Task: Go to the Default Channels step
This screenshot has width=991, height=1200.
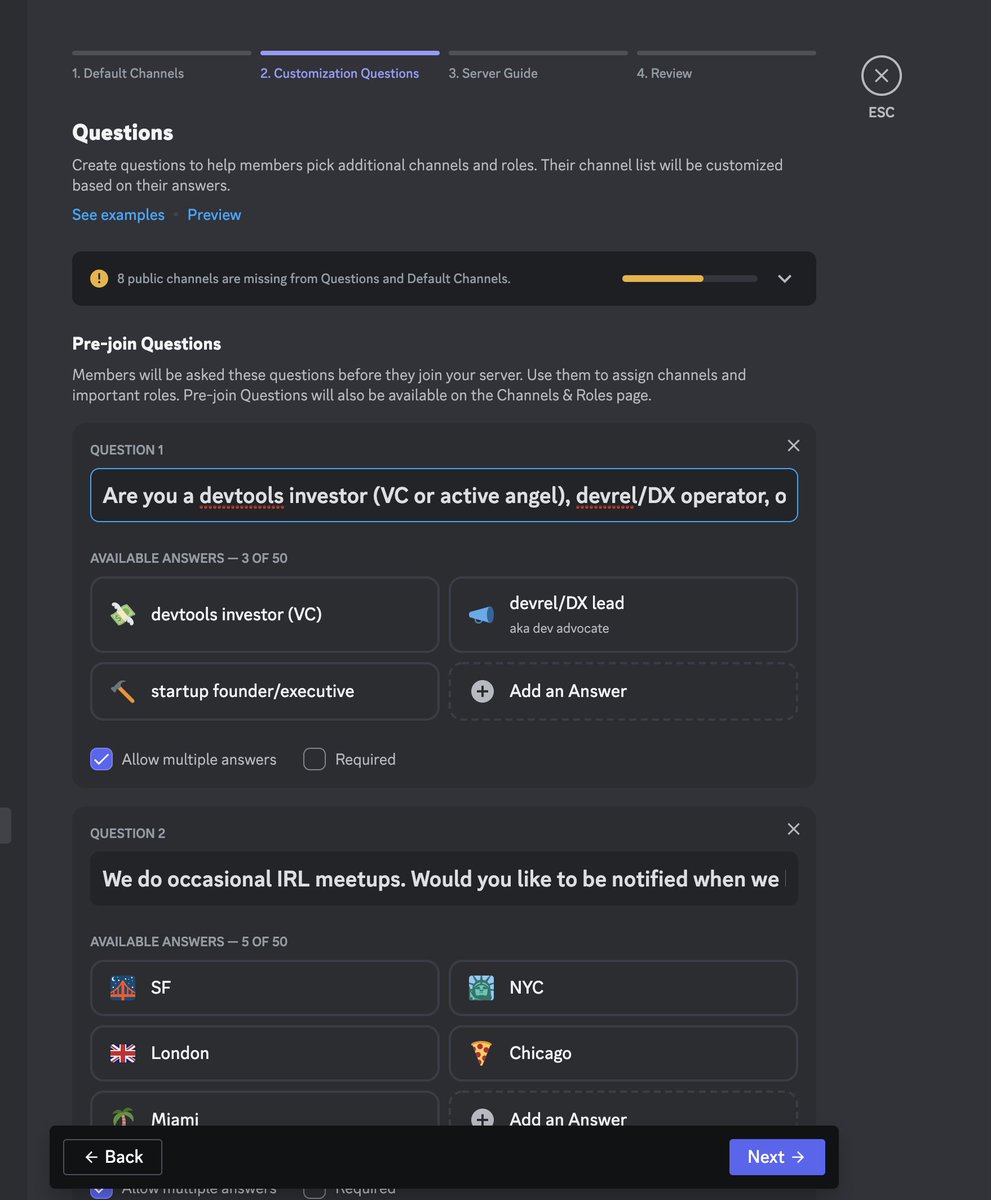Action: point(128,73)
